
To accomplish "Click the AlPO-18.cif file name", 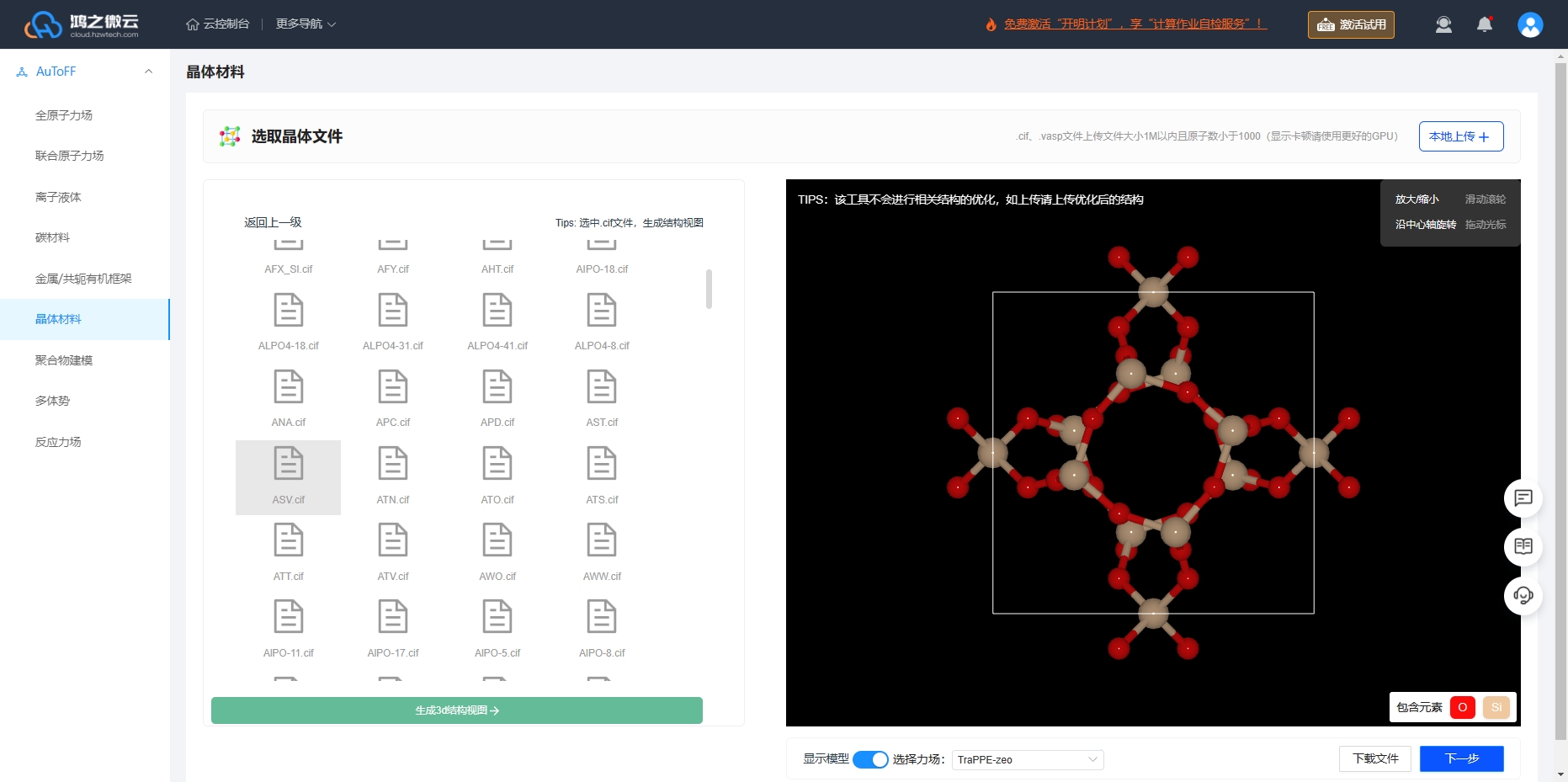I will pos(602,269).
